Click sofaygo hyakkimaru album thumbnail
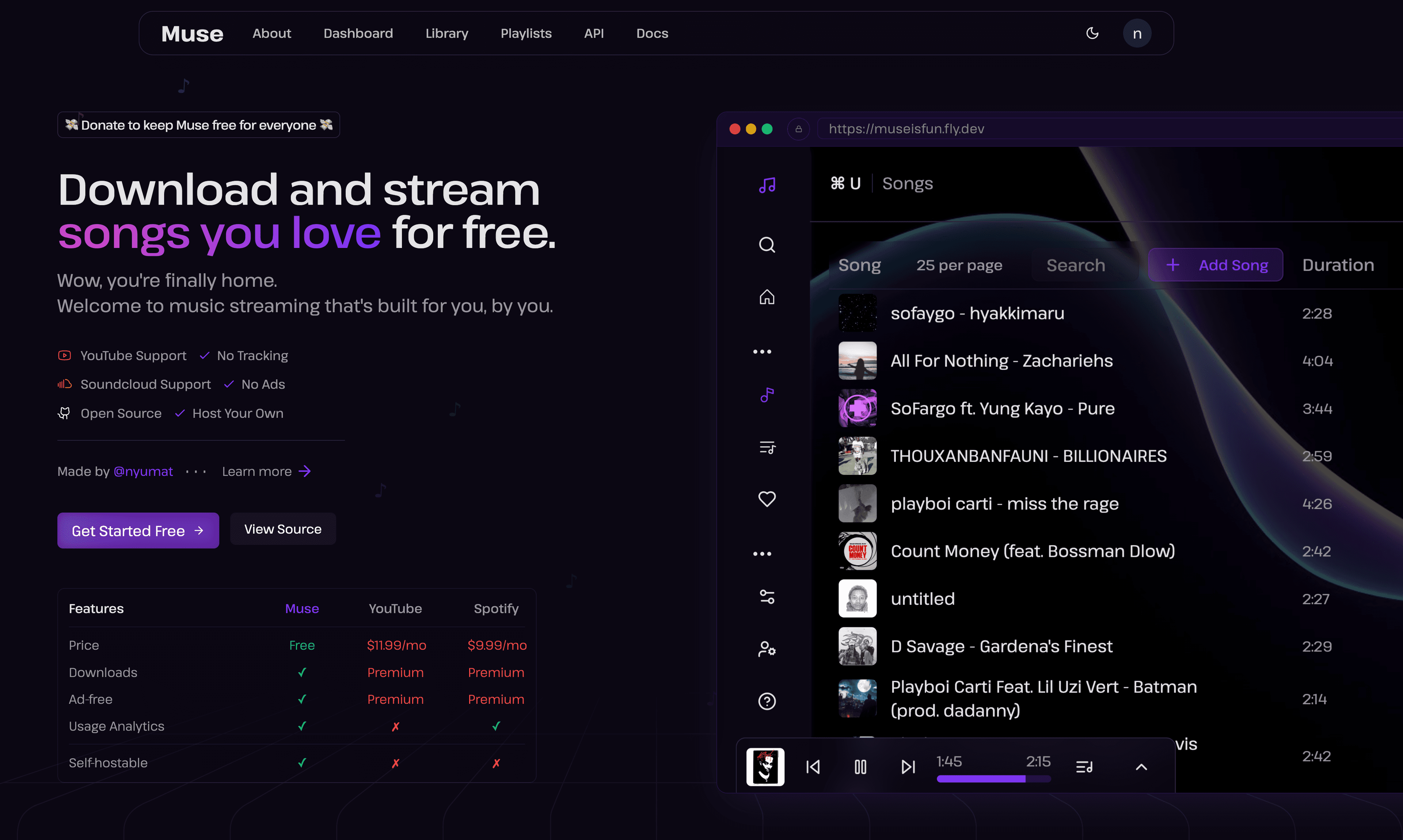The width and height of the screenshot is (1403, 840). (857, 313)
